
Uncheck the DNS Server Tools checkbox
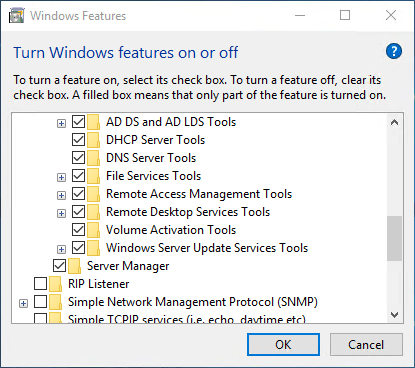pyautogui.click(x=78, y=158)
